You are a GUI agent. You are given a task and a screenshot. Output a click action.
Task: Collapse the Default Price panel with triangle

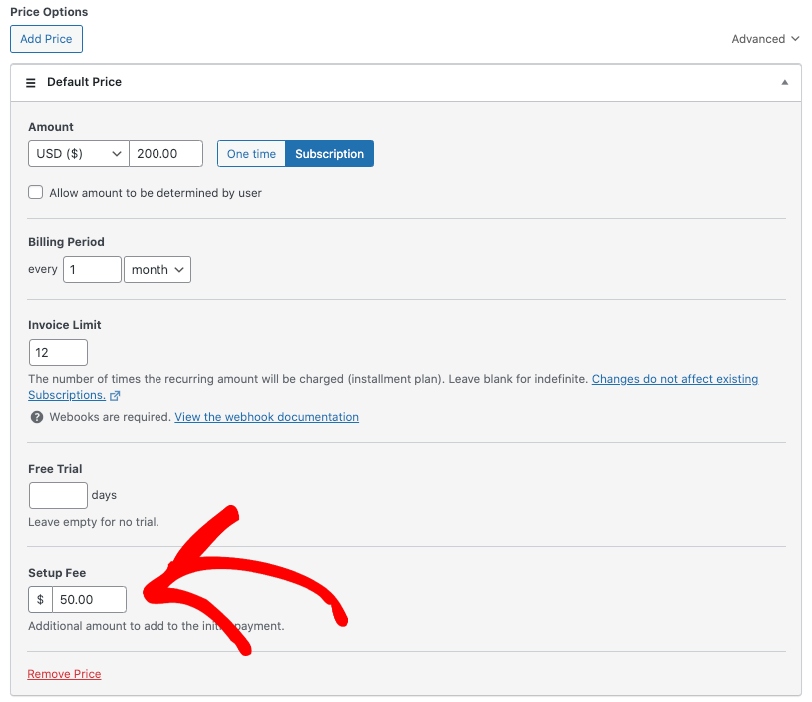tap(785, 82)
